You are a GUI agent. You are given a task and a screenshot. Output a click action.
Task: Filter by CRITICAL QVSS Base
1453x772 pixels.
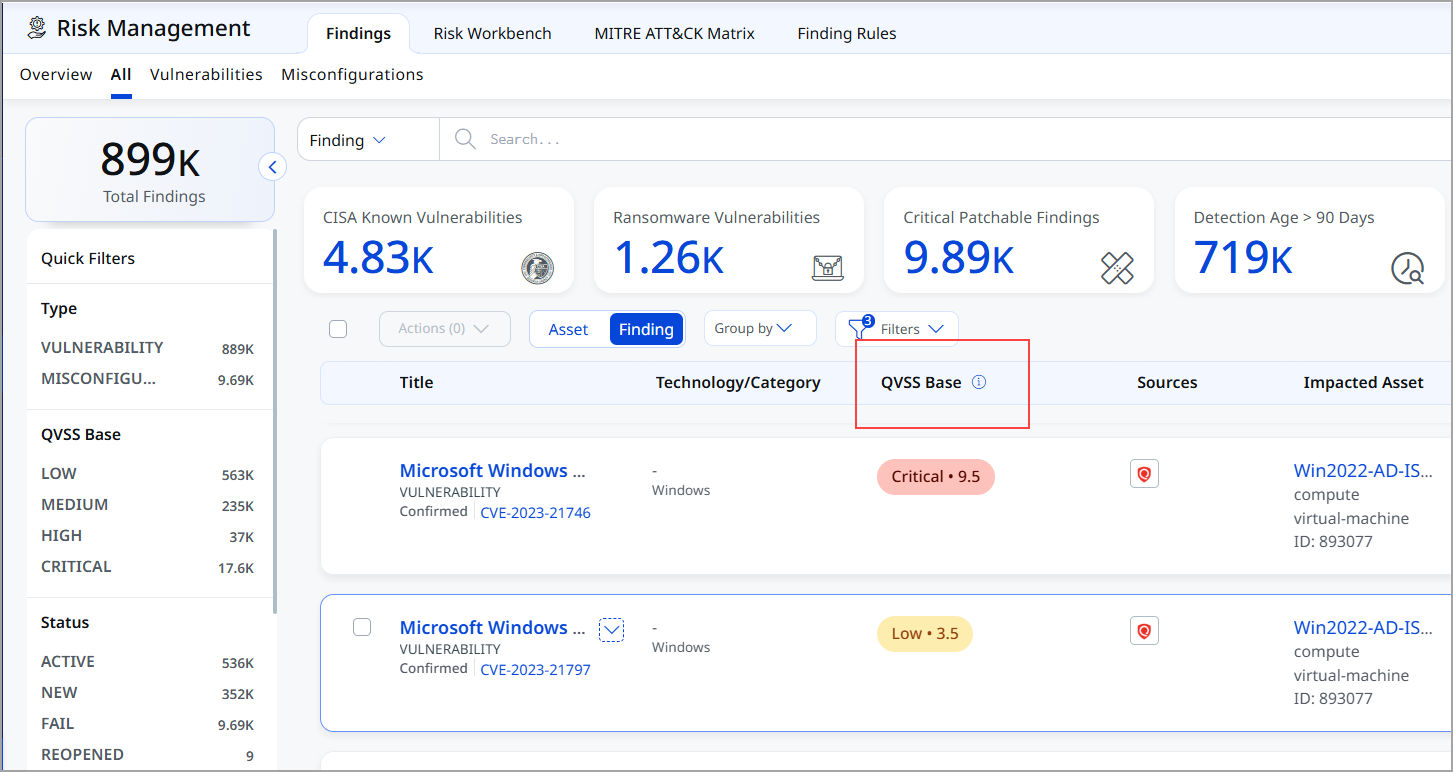click(x=76, y=566)
